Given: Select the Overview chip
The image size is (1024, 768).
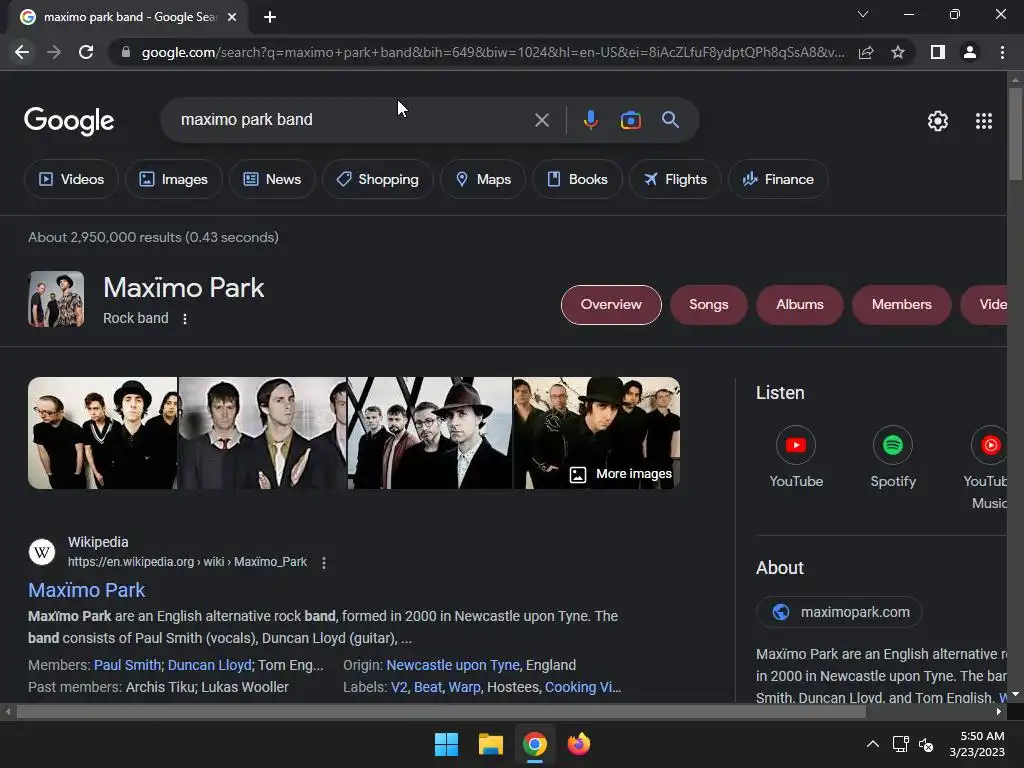Looking at the screenshot, I should click(611, 304).
